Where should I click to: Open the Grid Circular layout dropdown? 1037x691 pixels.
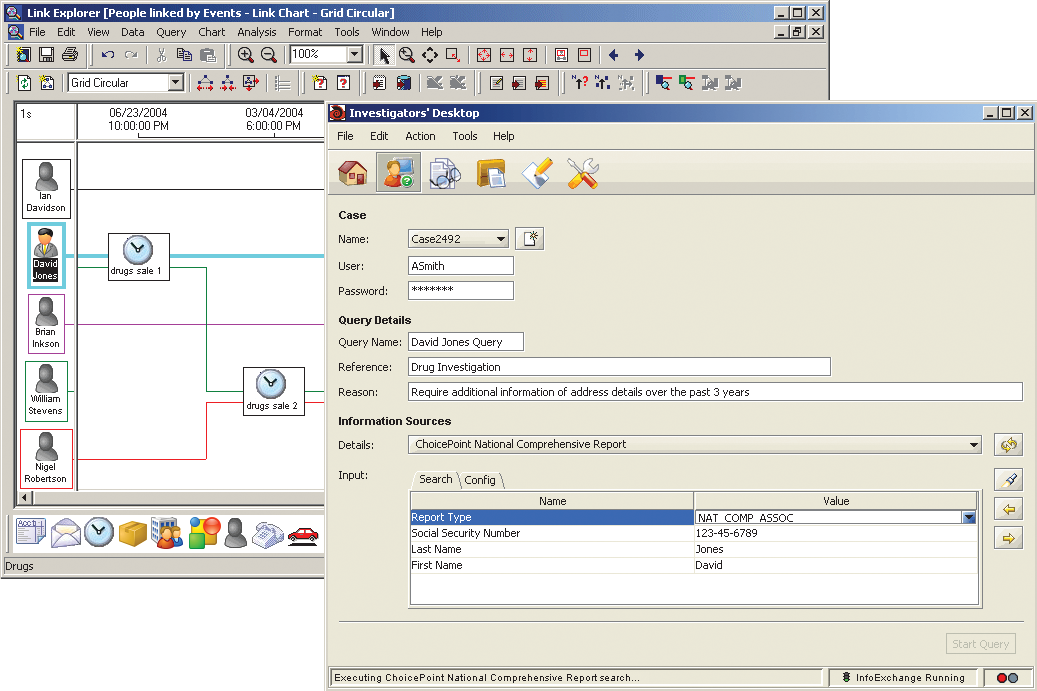[x=175, y=83]
